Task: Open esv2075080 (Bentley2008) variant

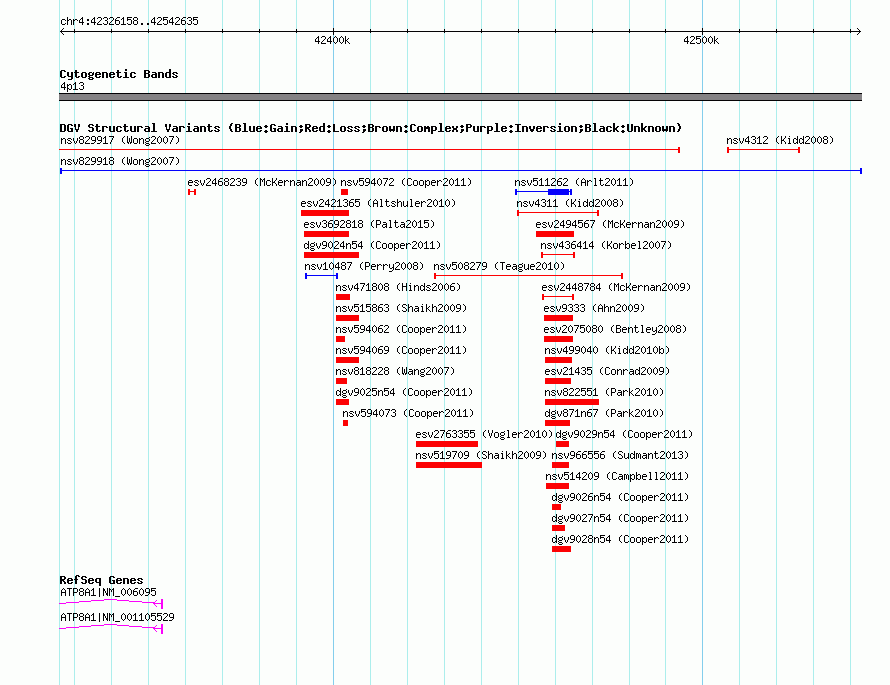Action: pos(615,329)
